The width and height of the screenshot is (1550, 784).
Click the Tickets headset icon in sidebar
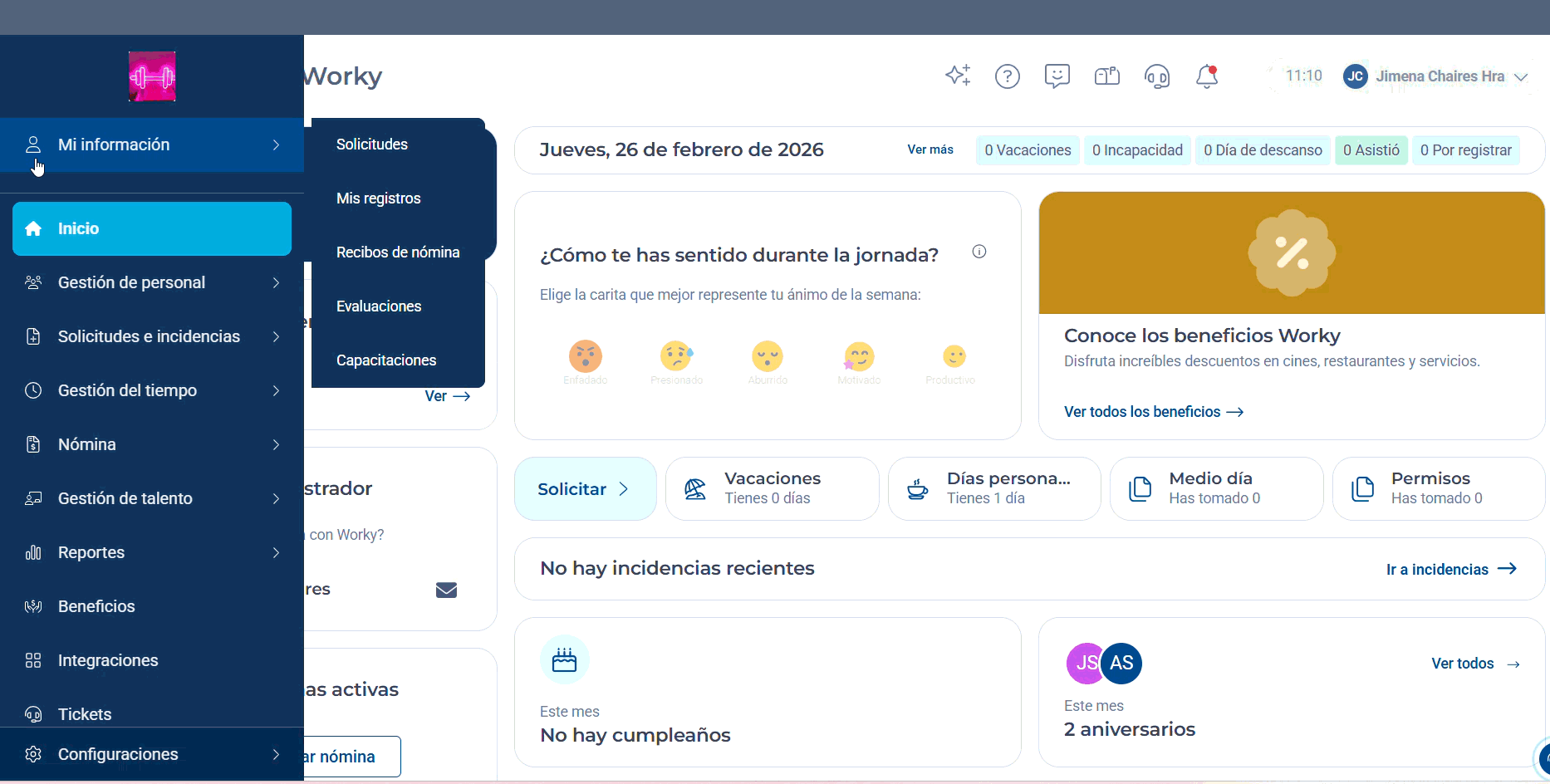(33, 714)
